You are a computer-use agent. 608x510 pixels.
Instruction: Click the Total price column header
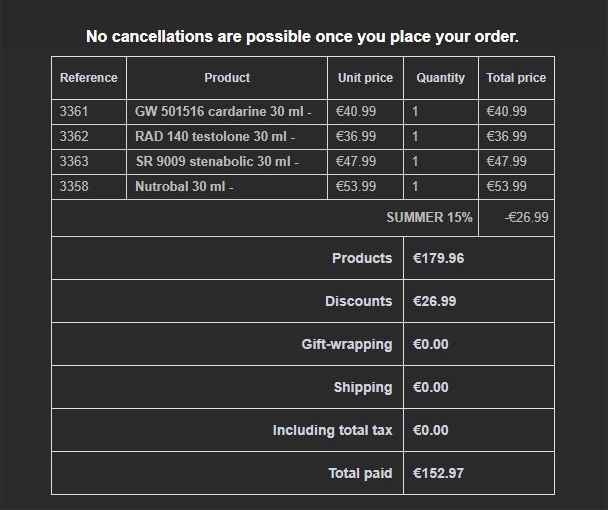click(516, 78)
